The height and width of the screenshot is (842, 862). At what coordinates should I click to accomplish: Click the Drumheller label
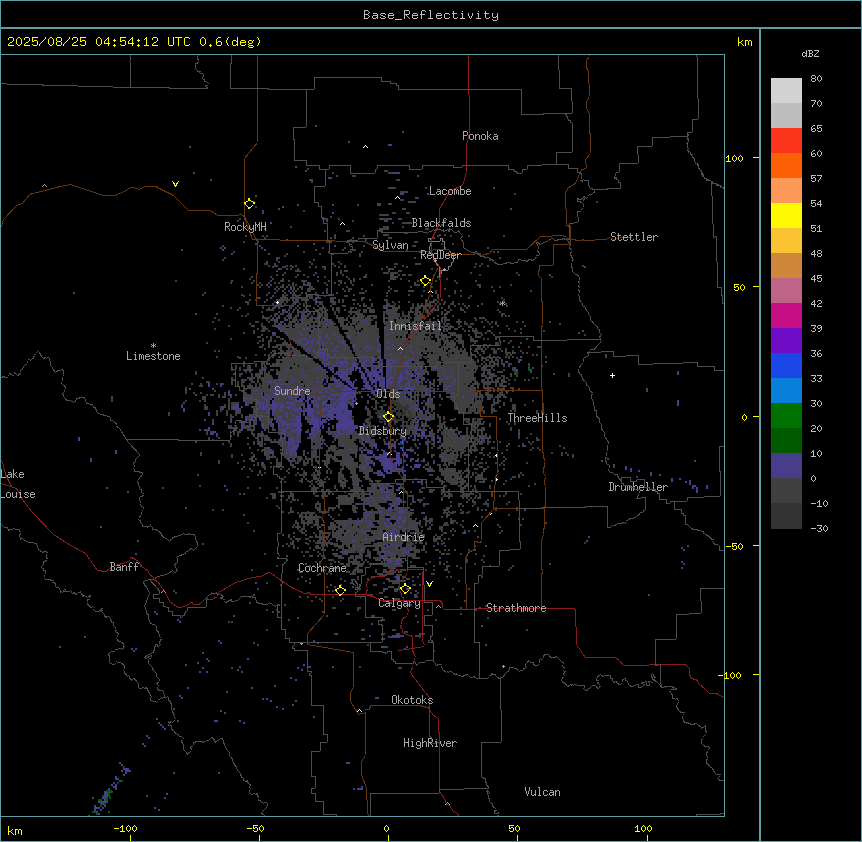point(638,487)
